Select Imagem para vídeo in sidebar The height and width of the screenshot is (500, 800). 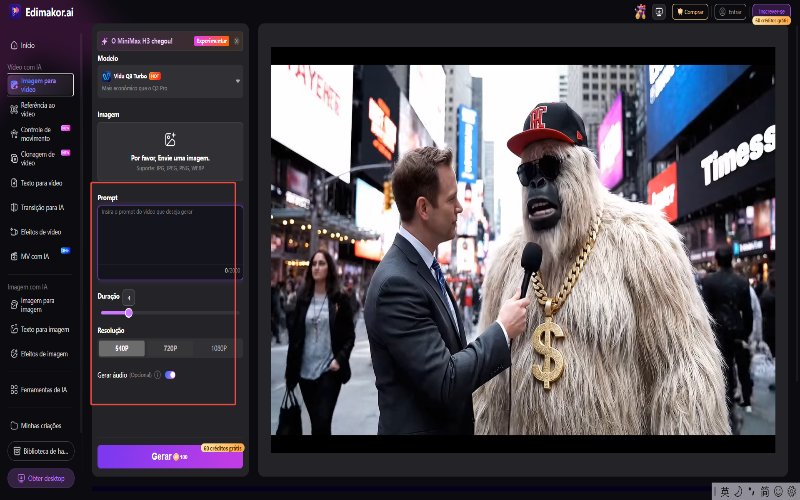[x=41, y=85]
